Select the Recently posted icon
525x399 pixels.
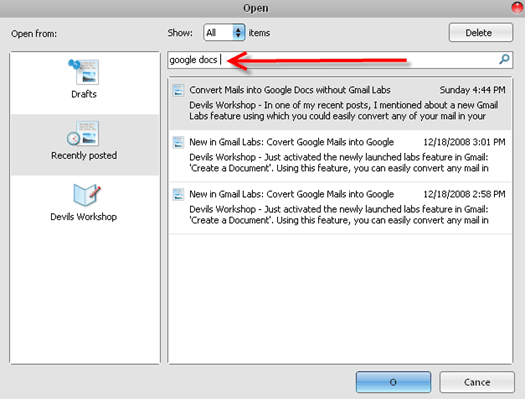(x=83, y=133)
